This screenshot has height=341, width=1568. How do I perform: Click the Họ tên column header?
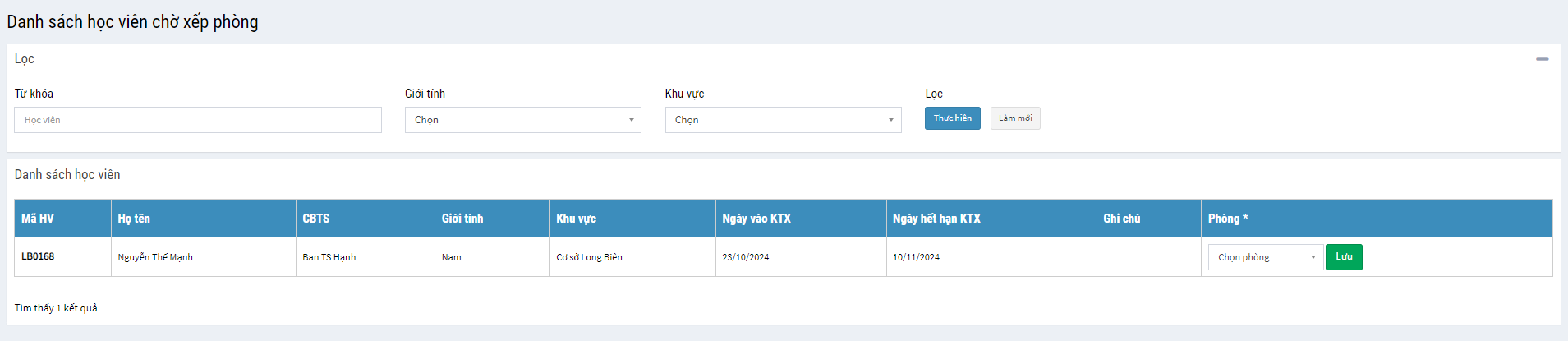(134, 219)
